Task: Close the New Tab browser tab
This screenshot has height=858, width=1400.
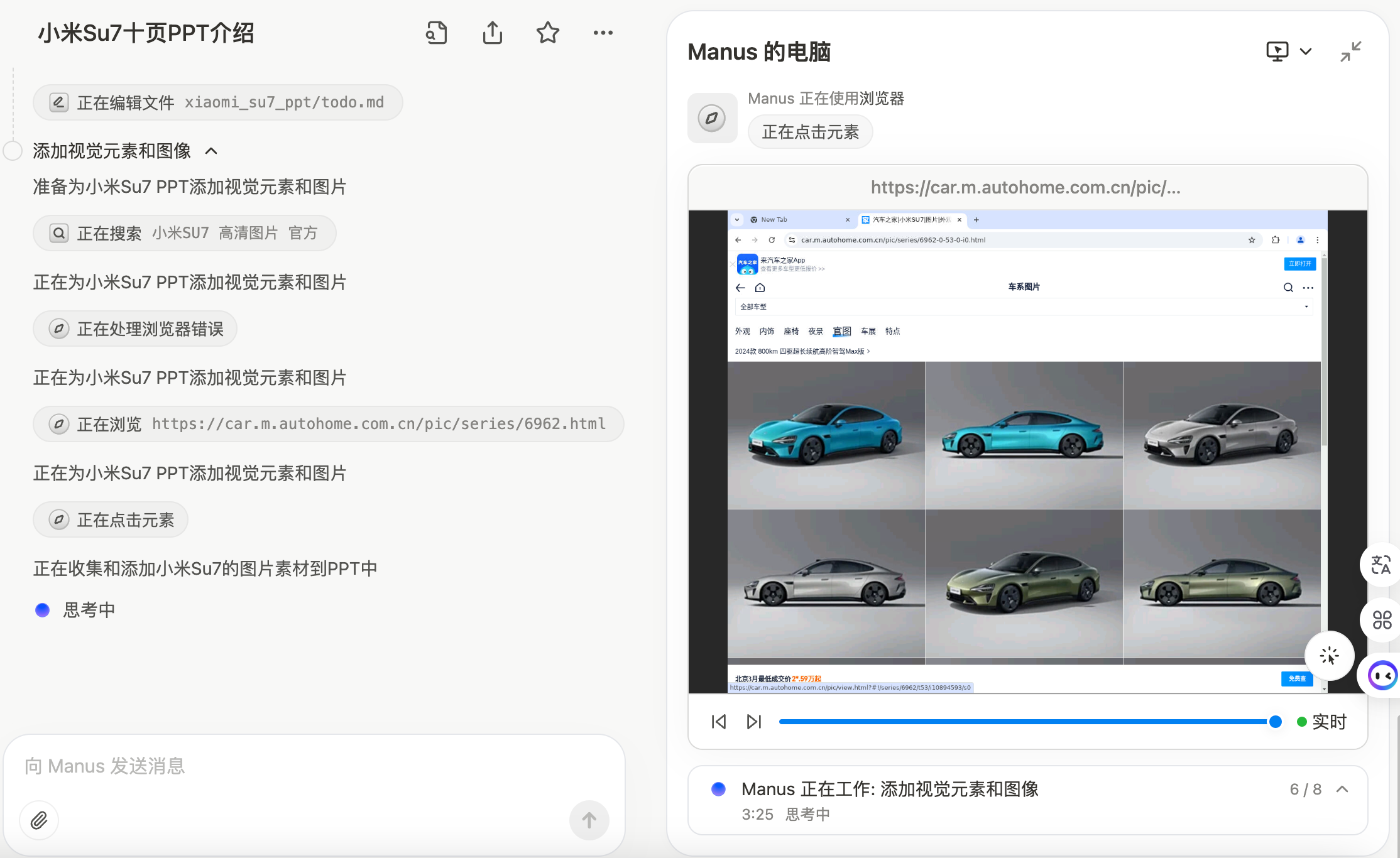Action: click(x=848, y=220)
